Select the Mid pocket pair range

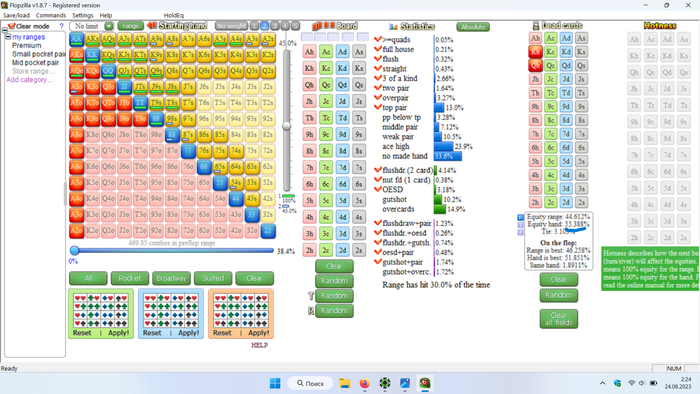[x=35, y=62]
